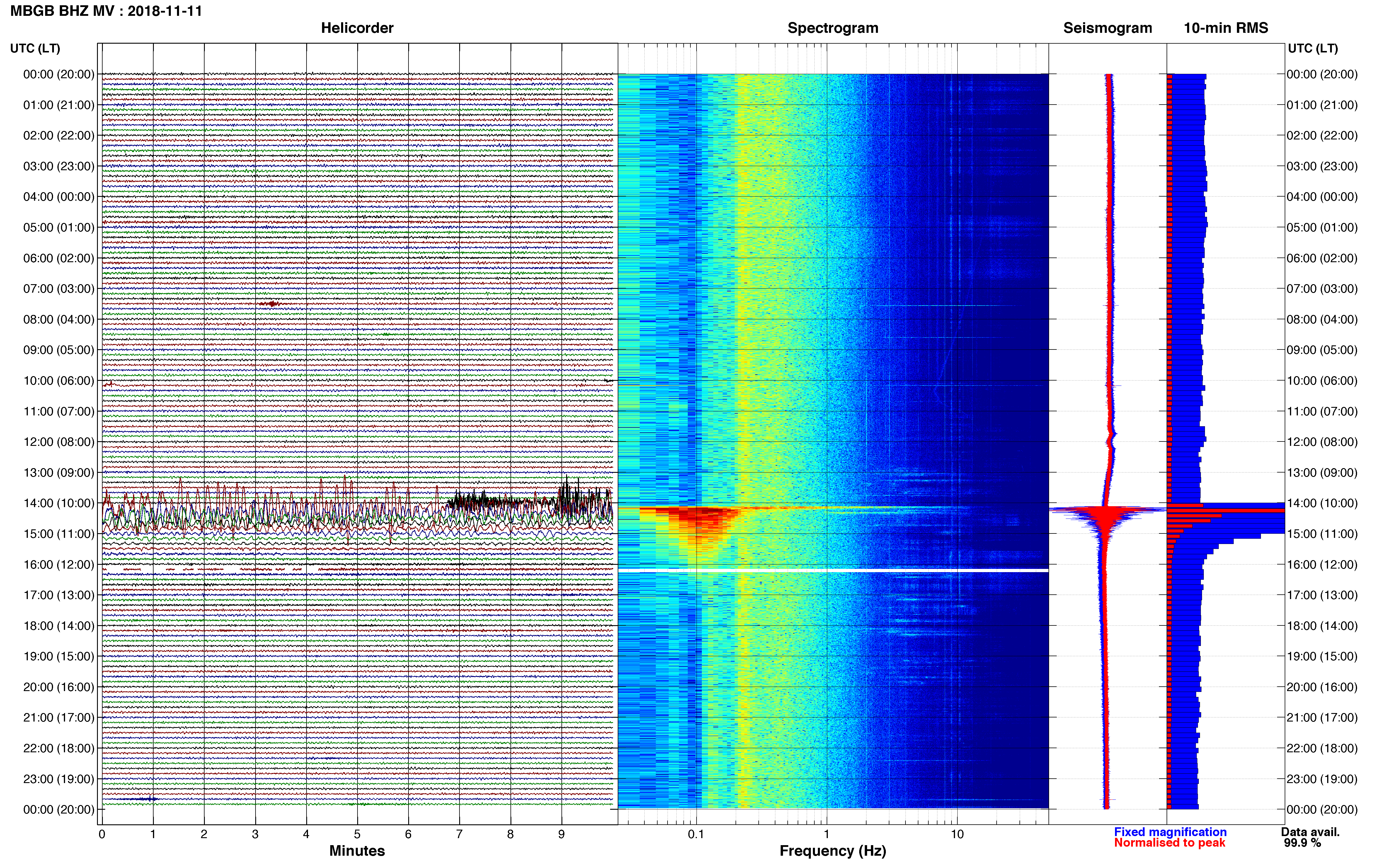Image resolution: width=1389 pixels, height=868 pixels.
Task: Click left time label 12:00 (08:00)
Action: (x=59, y=442)
